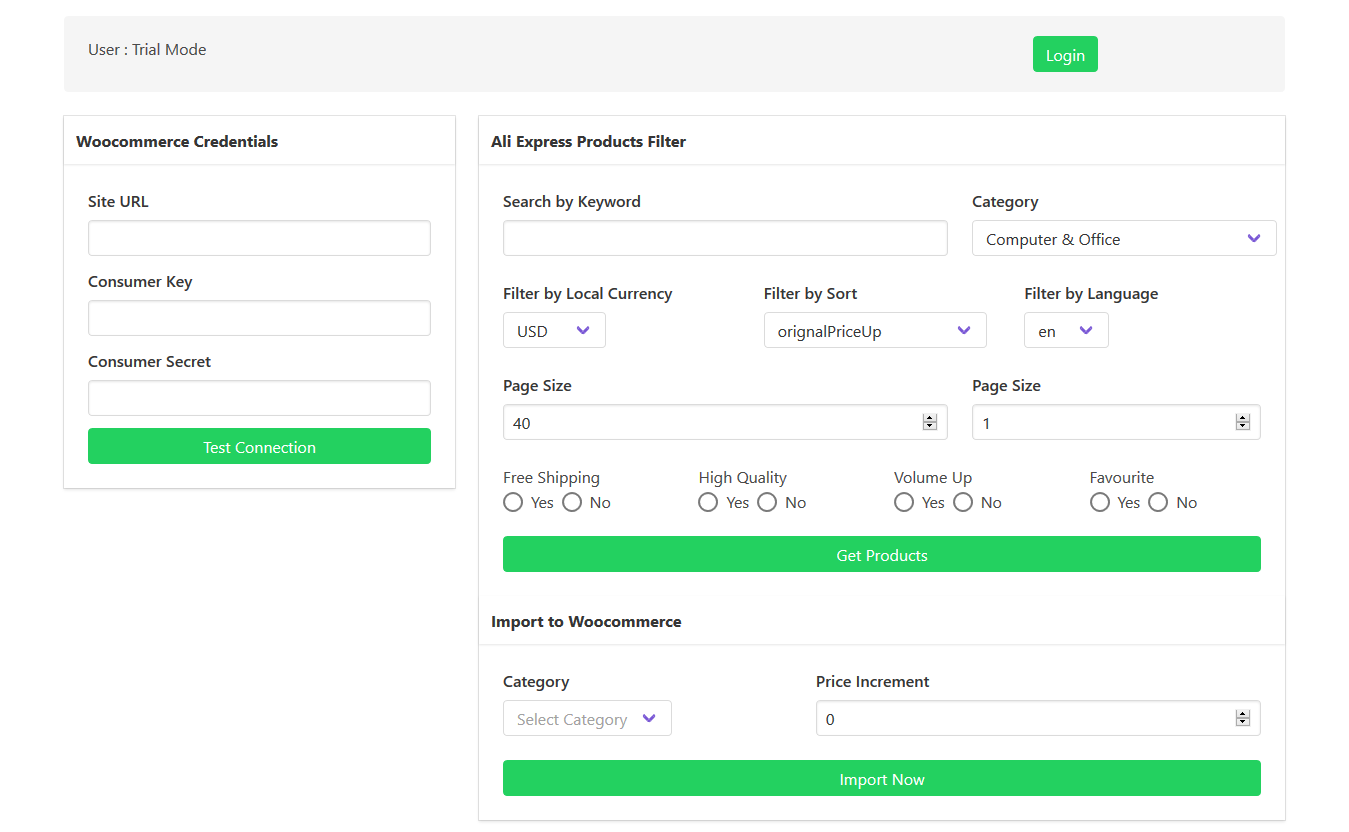Enable Yes for Volume Up

904,502
